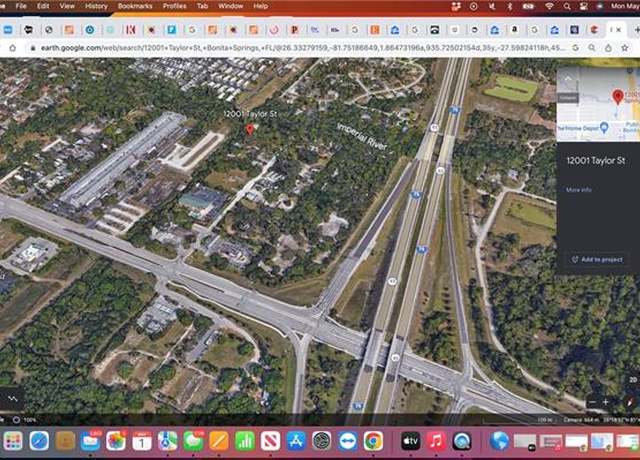Click the red location pin on the satellite map
Screen dimensions: 640x460
250,130
